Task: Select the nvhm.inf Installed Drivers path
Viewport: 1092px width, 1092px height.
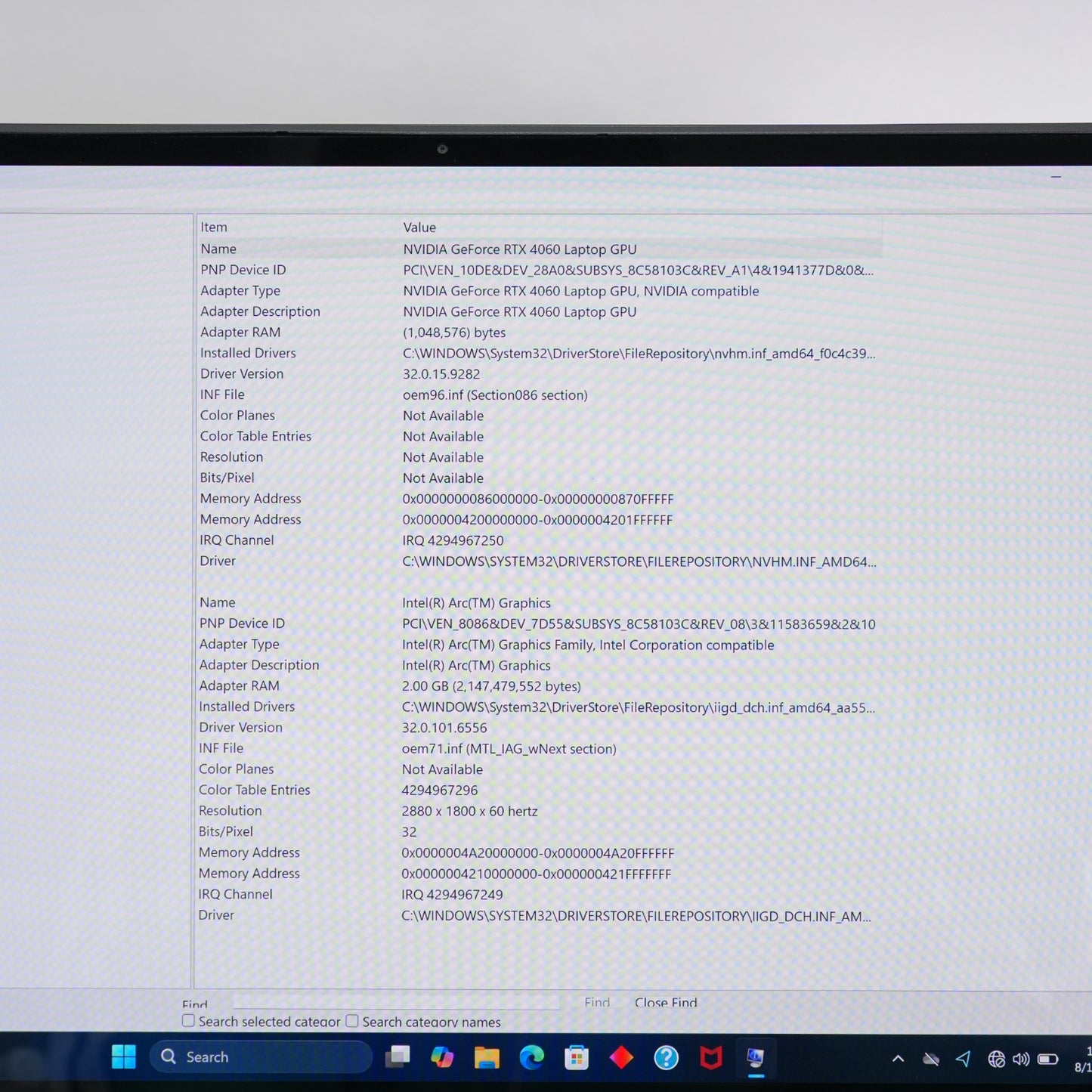Action: 639,354
